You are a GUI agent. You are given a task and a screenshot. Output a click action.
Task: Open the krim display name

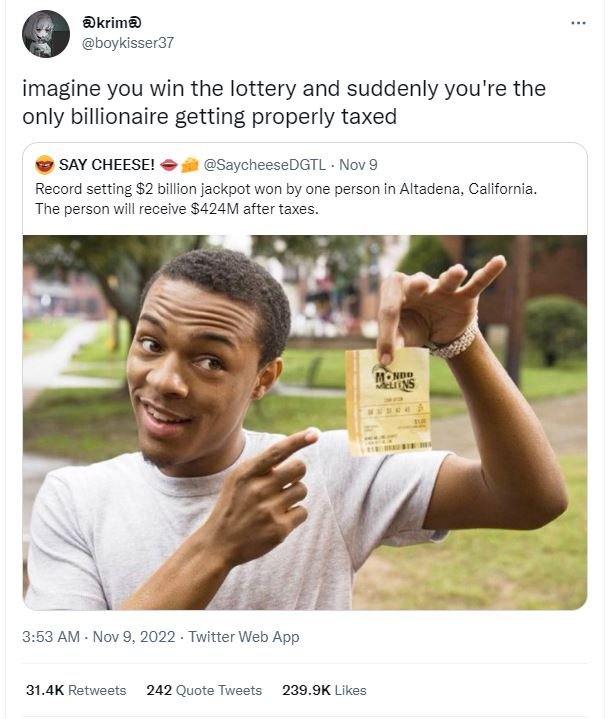(x=111, y=22)
